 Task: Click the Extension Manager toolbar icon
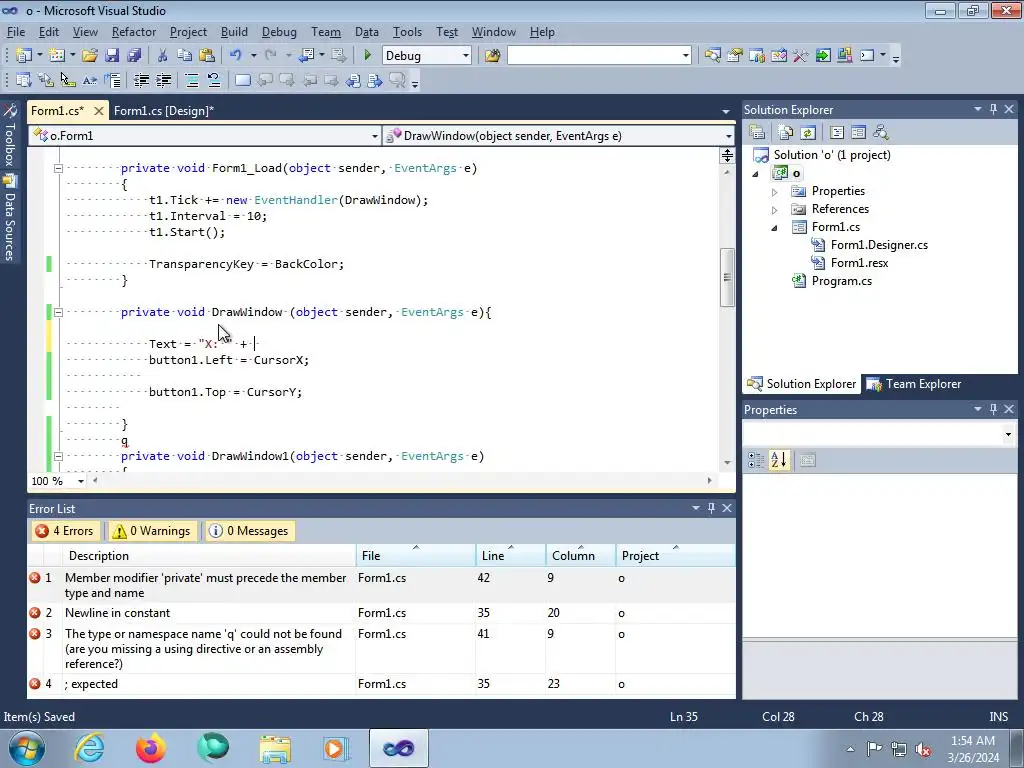844,56
